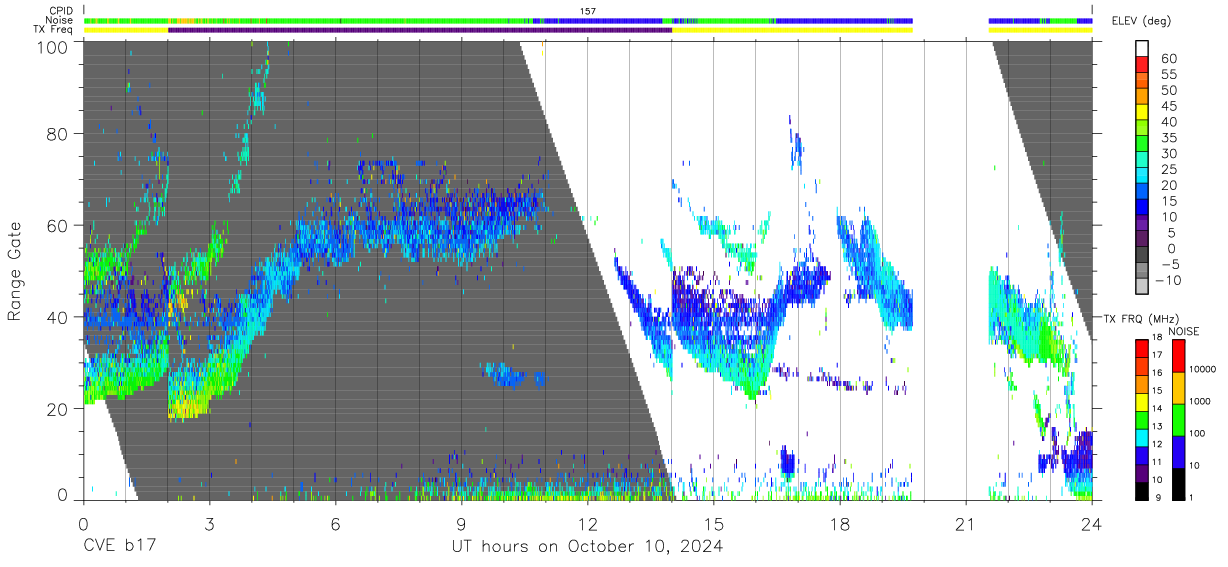Image resolution: width=1228 pixels, height=567 pixels.
Task: Pick the red swatch in ELEV colorbar
Action: click(x=1142, y=66)
